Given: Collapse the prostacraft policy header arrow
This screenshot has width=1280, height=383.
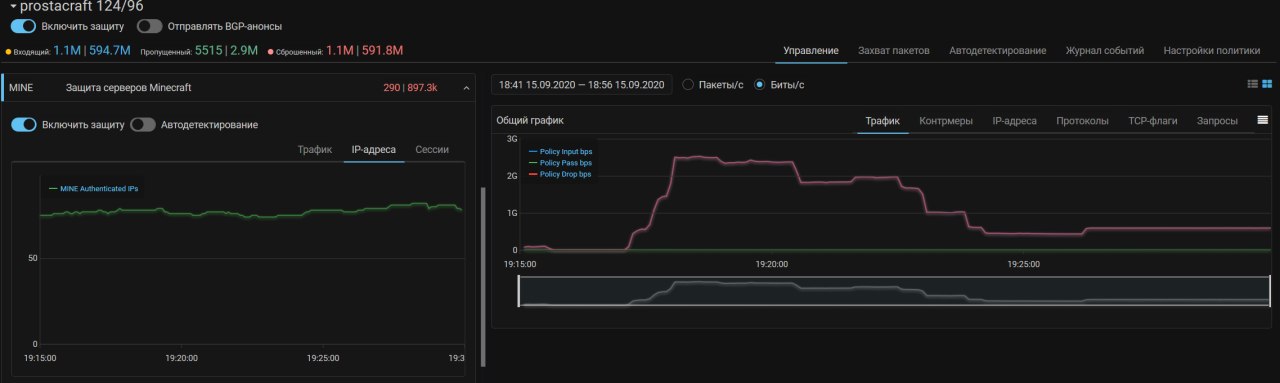Looking at the screenshot, I should (x=12, y=6).
